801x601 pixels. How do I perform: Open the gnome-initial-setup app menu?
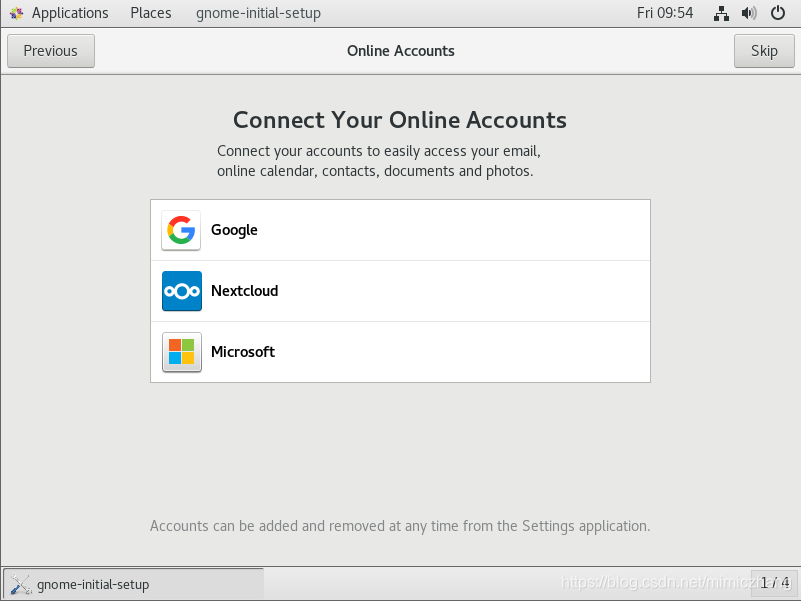click(258, 13)
